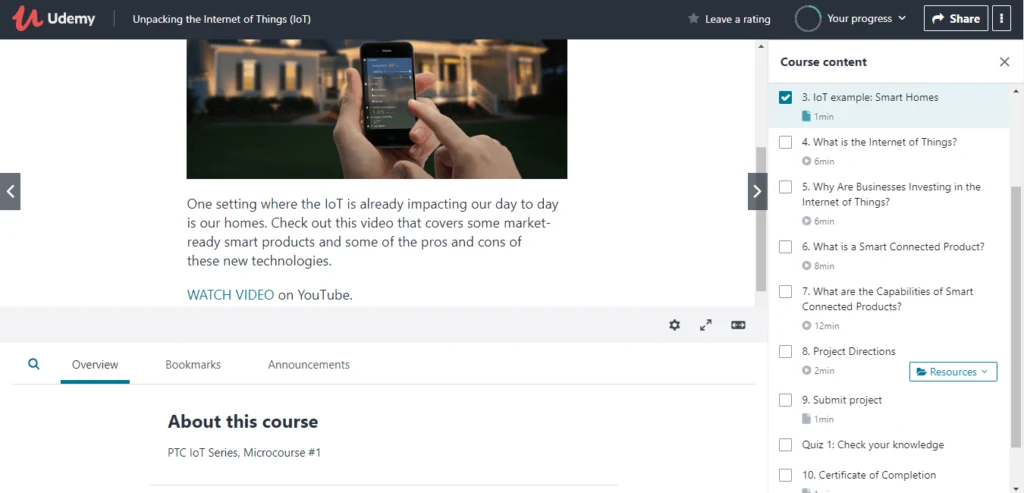This screenshot has width=1024, height=493.
Task: Click the play icon under What is the Internet of Things
Action: tap(807, 161)
